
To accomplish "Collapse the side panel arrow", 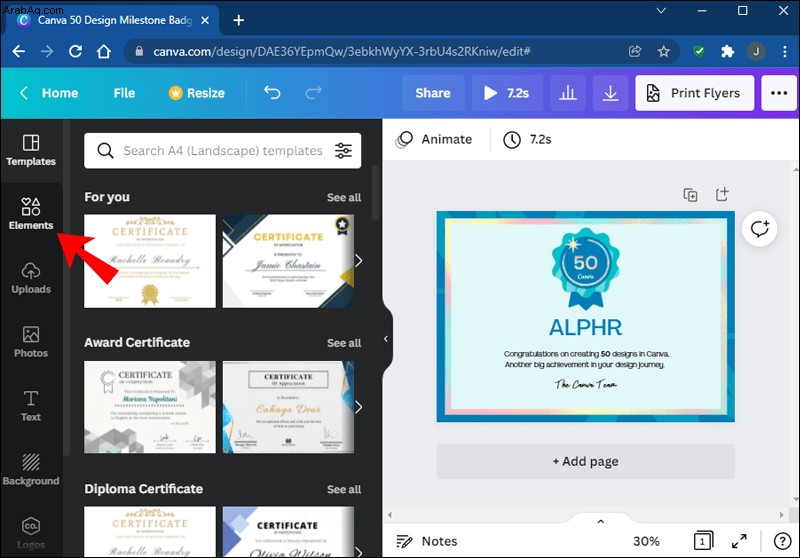I will (x=386, y=339).
